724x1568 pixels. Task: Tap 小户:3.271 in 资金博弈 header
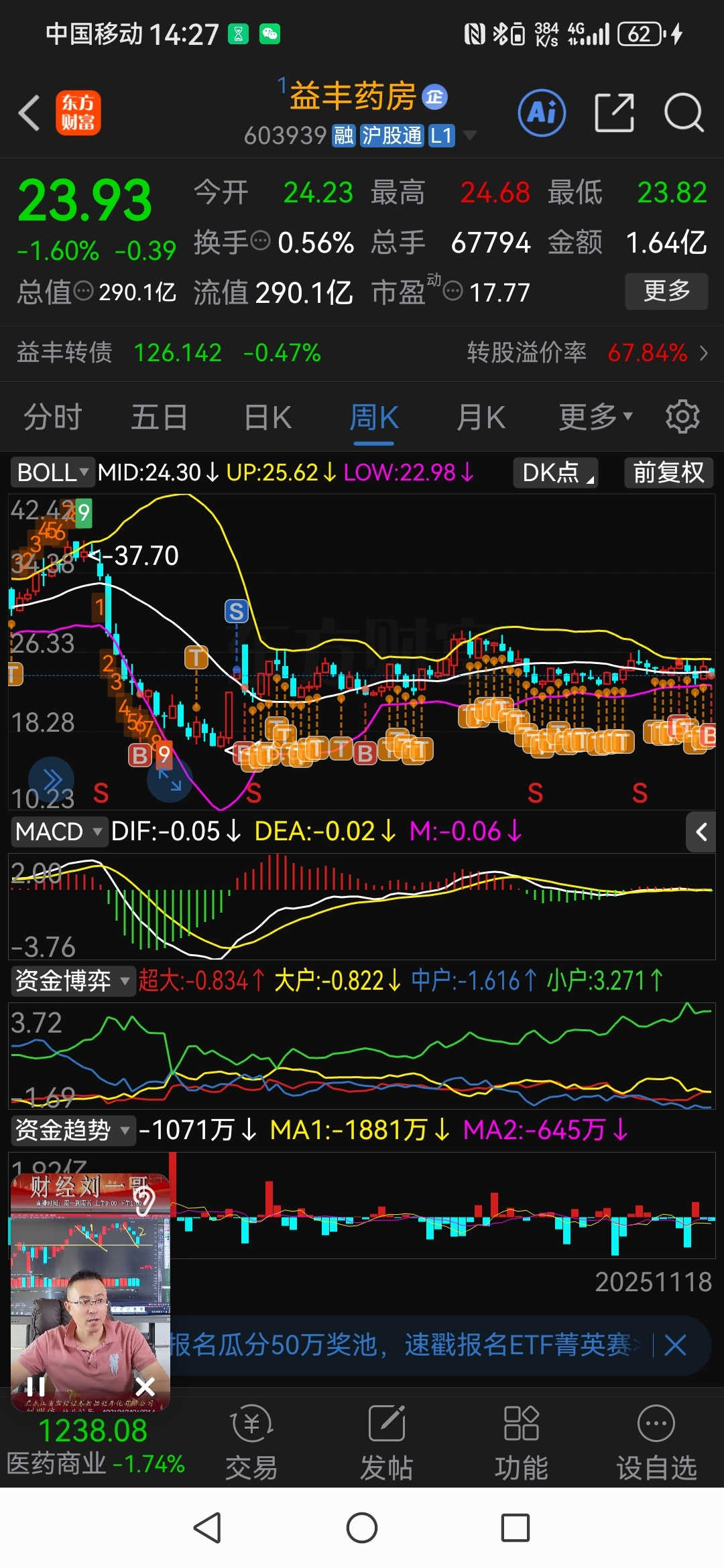click(x=604, y=981)
